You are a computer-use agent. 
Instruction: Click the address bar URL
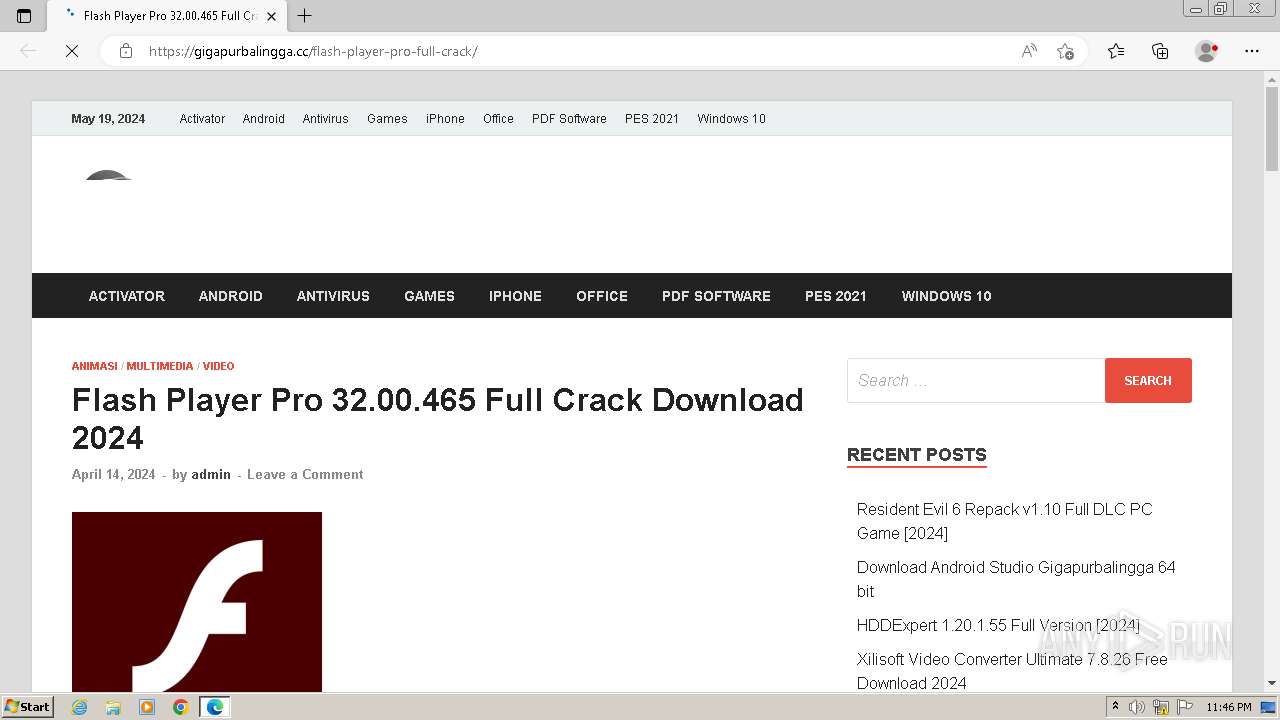coord(313,51)
